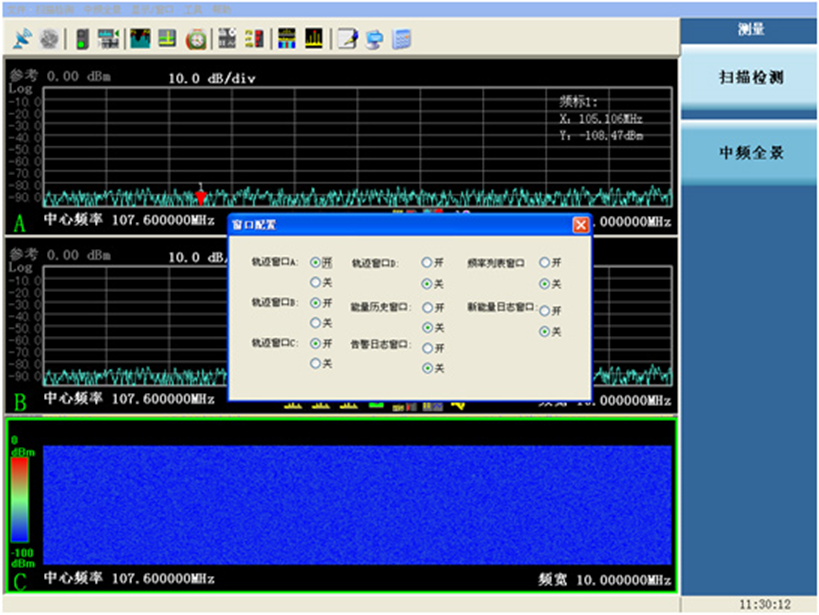The height and width of the screenshot is (615, 819).
Task: Click the satellite dish antenna icon
Action: (x=22, y=39)
